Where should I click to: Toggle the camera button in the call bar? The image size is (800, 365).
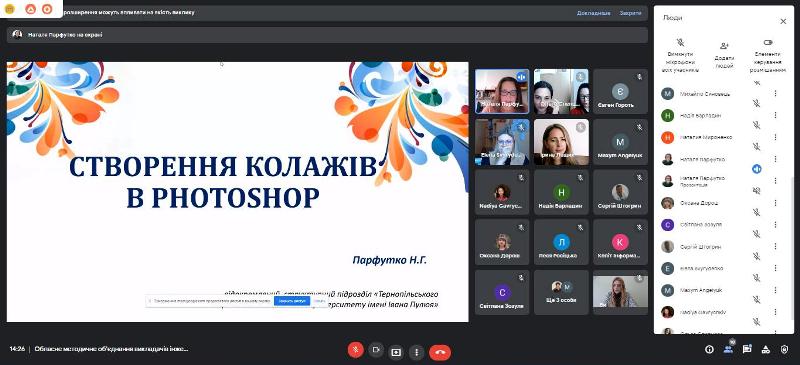(x=376, y=350)
